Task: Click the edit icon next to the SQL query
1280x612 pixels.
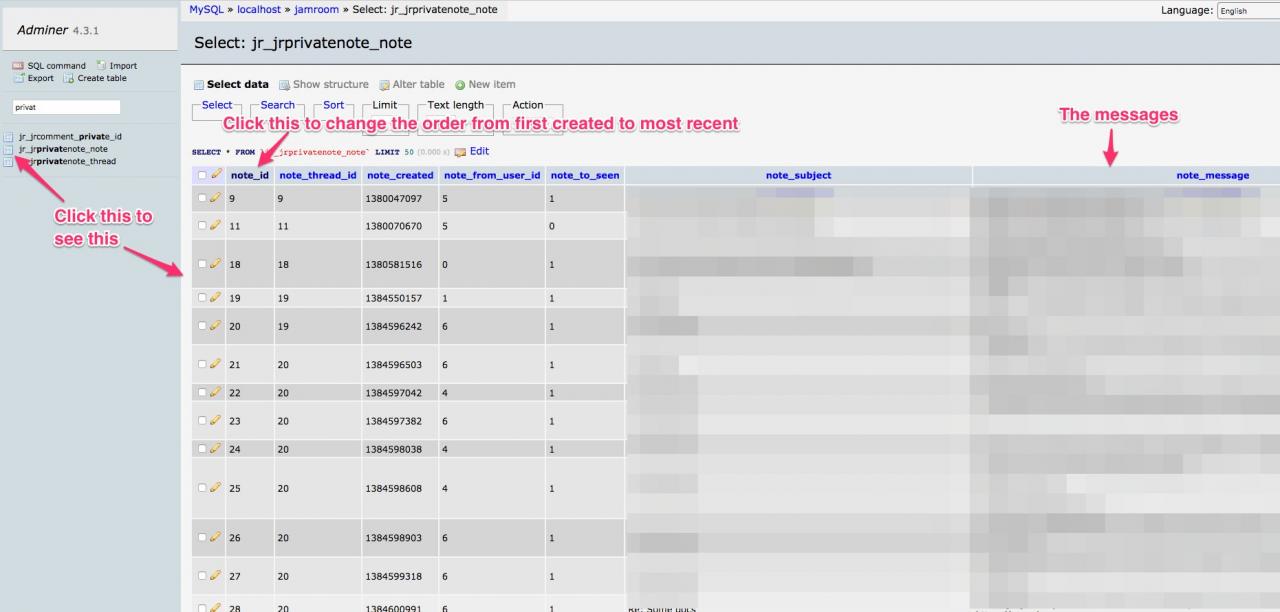Action: tap(460, 152)
